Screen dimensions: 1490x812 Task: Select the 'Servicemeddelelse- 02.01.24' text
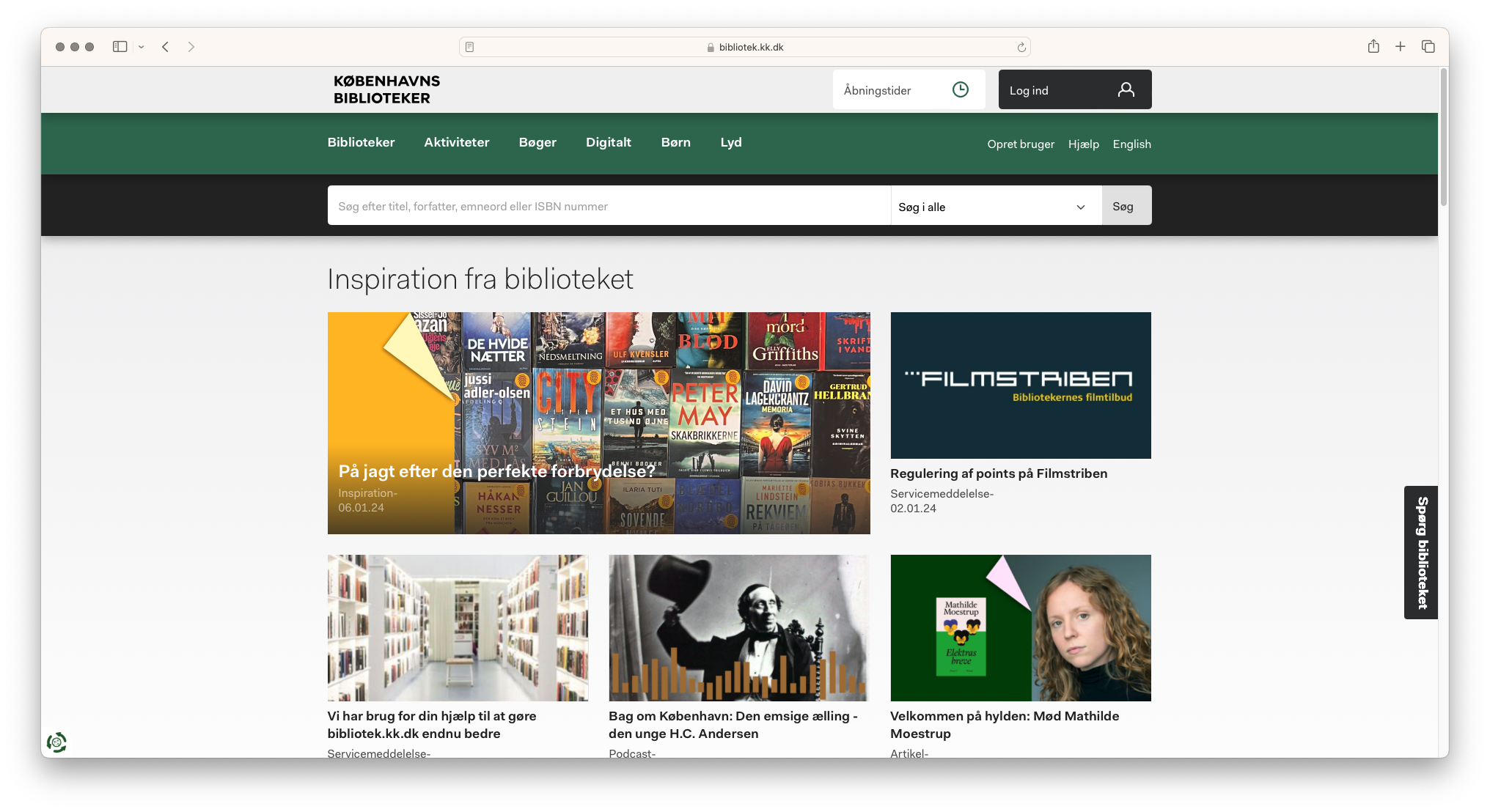point(942,501)
